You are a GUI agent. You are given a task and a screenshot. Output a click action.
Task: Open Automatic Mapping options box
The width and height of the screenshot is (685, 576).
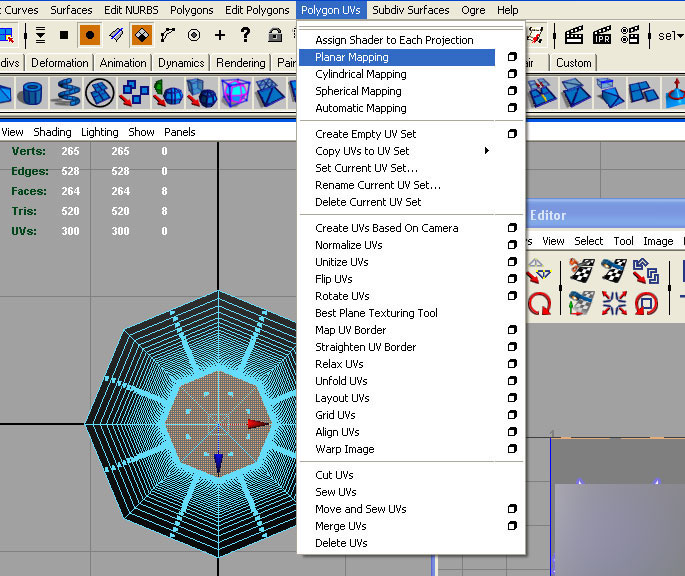pyautogui.click(x=512, y=108)
